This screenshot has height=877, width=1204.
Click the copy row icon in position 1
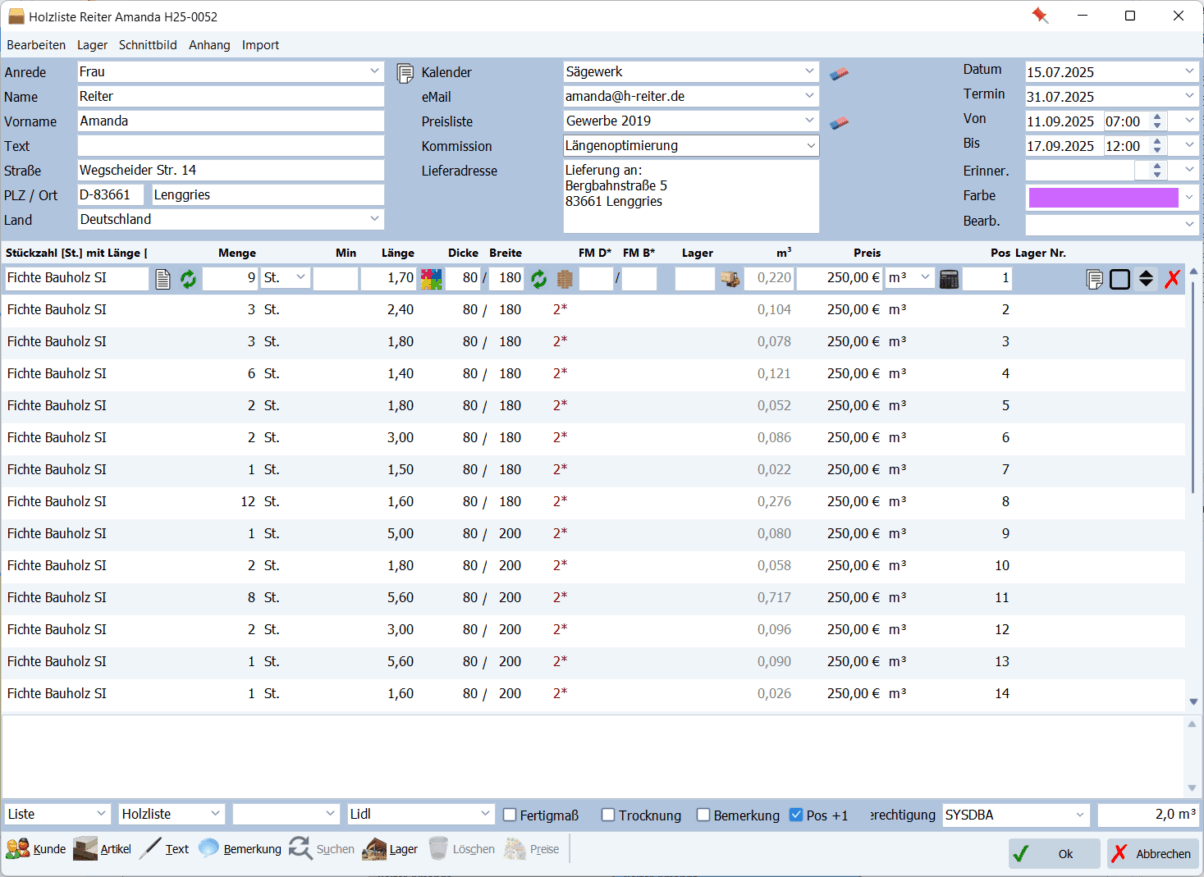(1095, 279)
